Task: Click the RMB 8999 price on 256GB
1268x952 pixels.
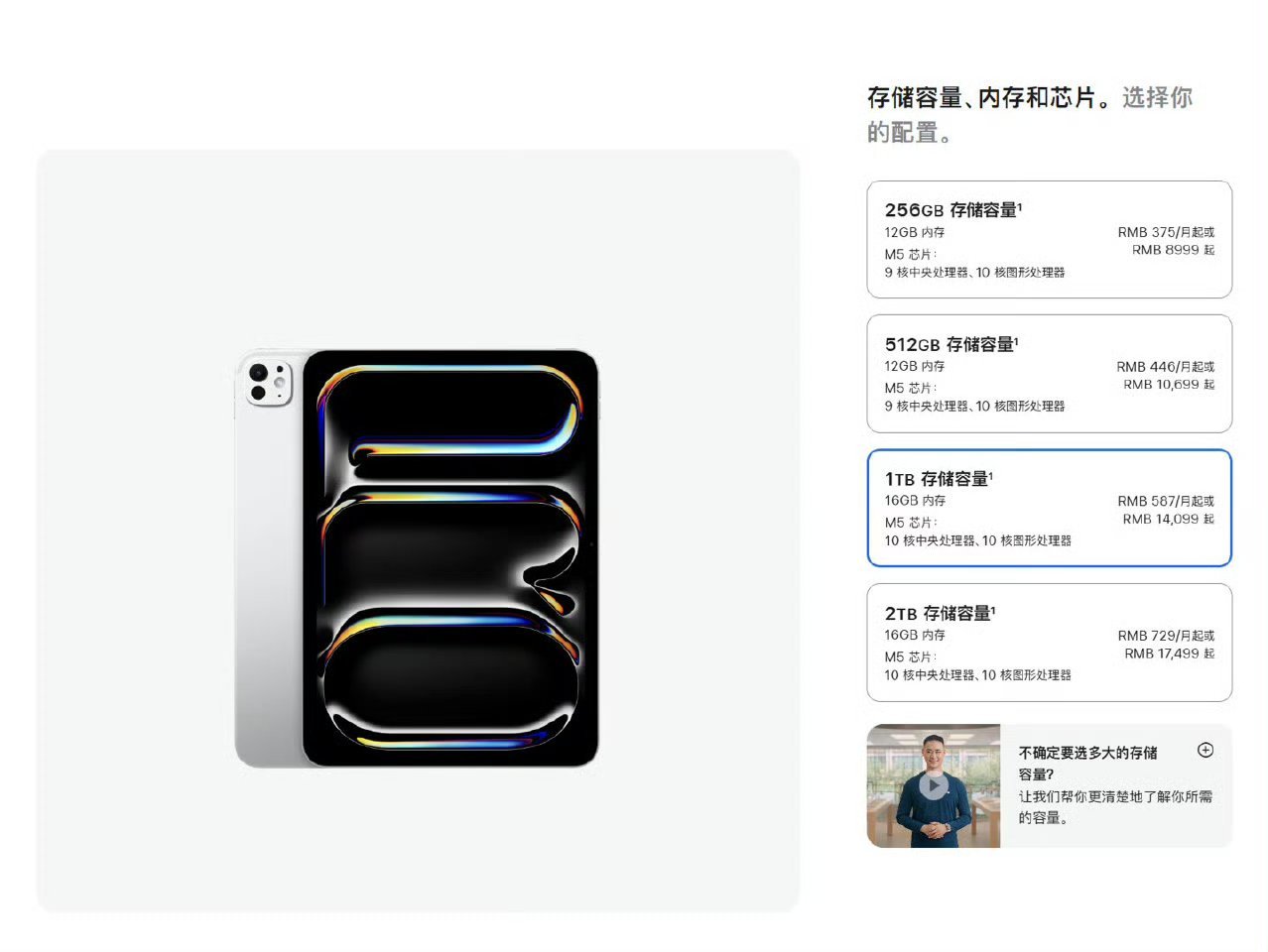Action: 1173,250
